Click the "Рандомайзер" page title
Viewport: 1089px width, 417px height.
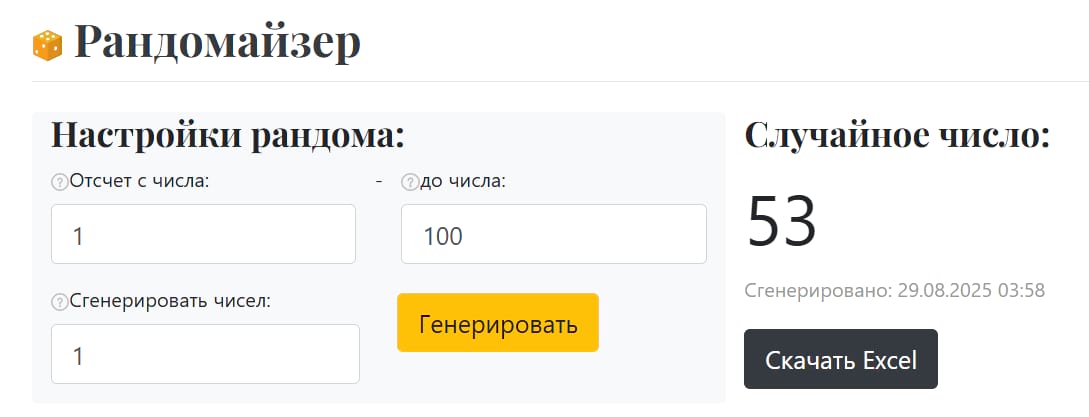(217, 42)
